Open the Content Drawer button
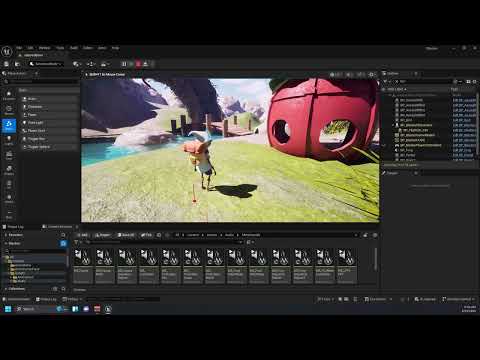This screenshot has width=480, height=360. coord(16,299)
